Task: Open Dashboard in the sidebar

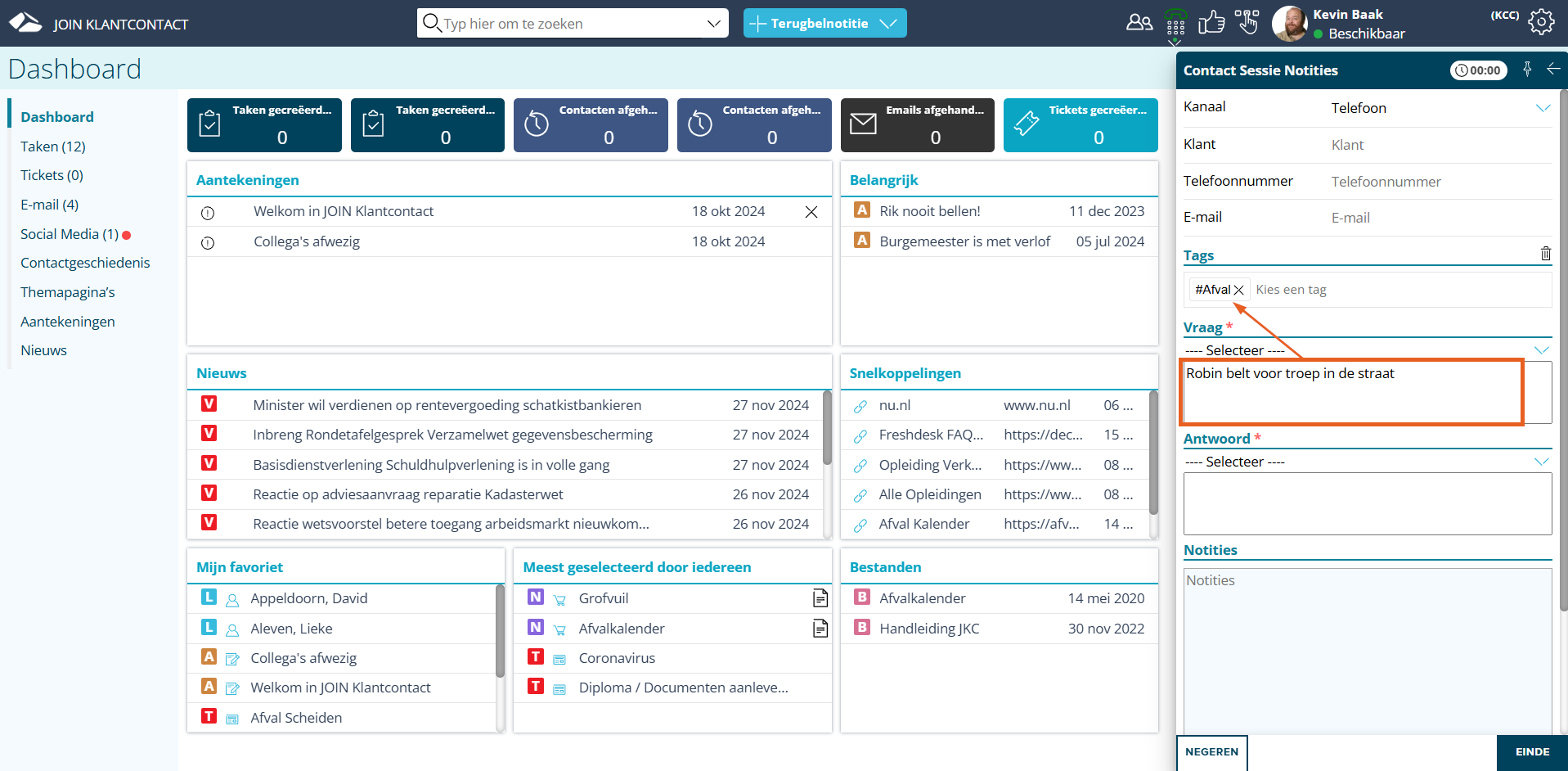Action: click(x=57, y=117)
